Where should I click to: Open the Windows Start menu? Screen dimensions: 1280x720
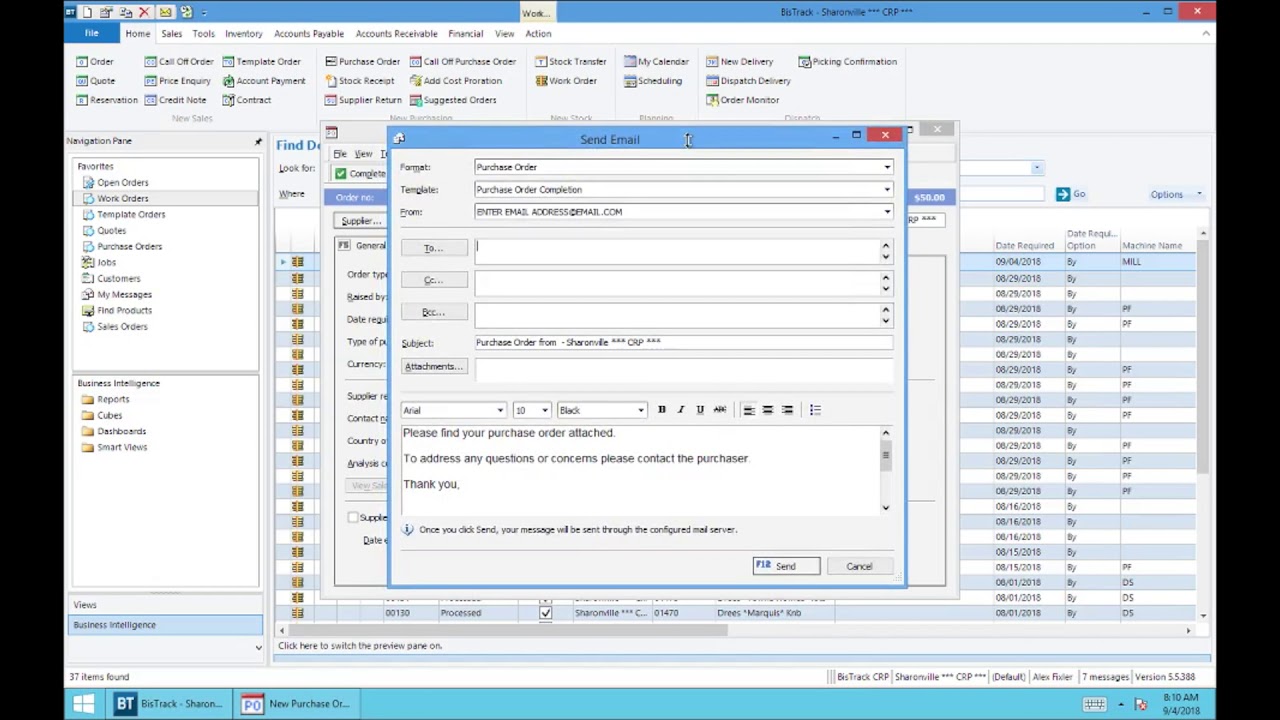pos(84,703)
